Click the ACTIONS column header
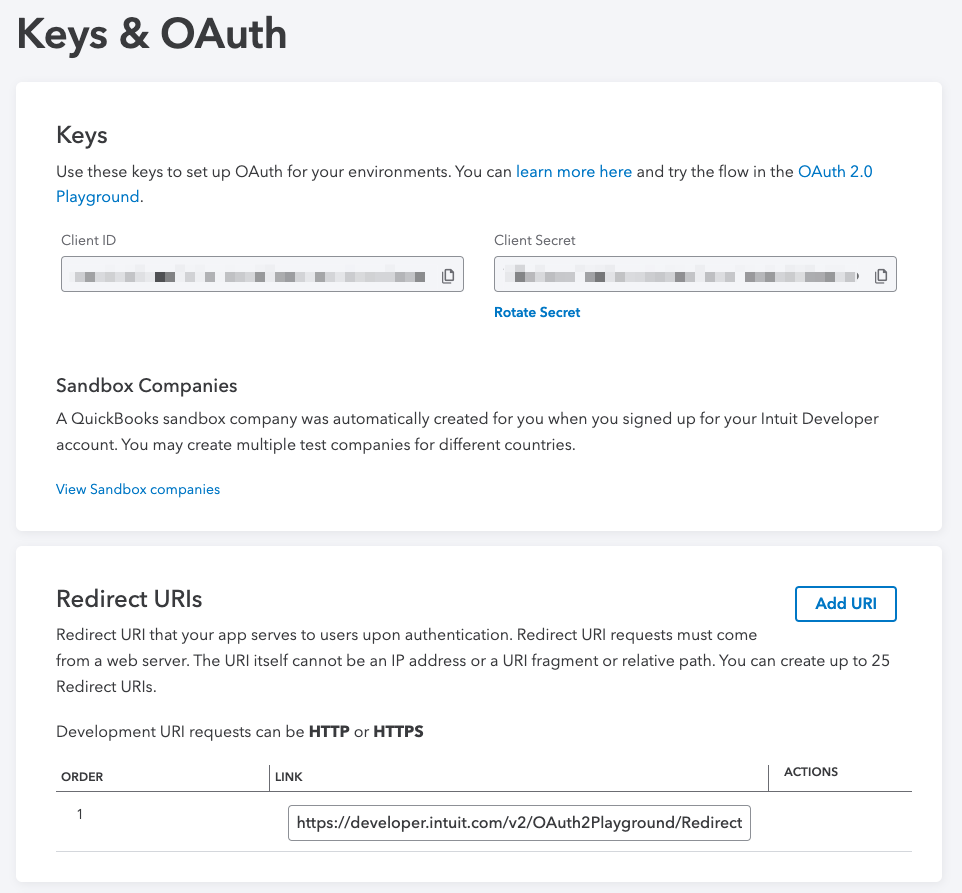Viewport: 962px width, 893px height. pyautogui.click(x=811, y=772)
